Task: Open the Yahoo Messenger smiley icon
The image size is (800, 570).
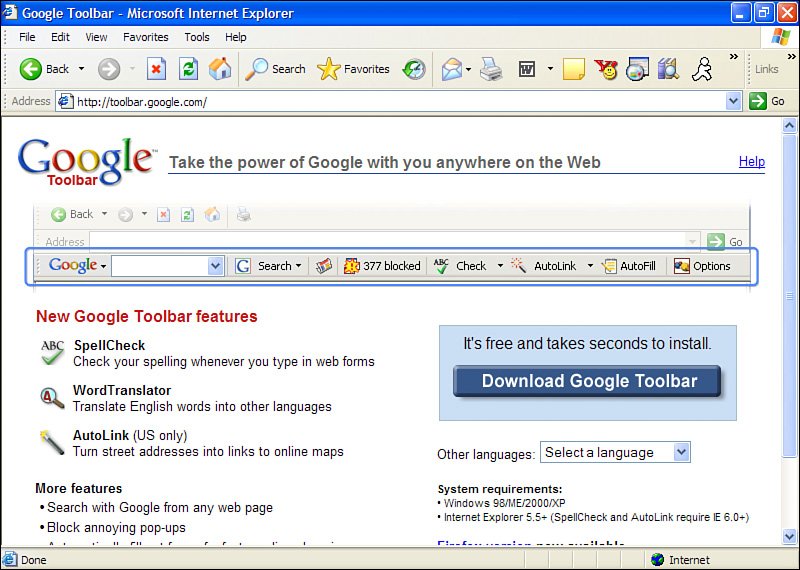Action: pos(606,69)
